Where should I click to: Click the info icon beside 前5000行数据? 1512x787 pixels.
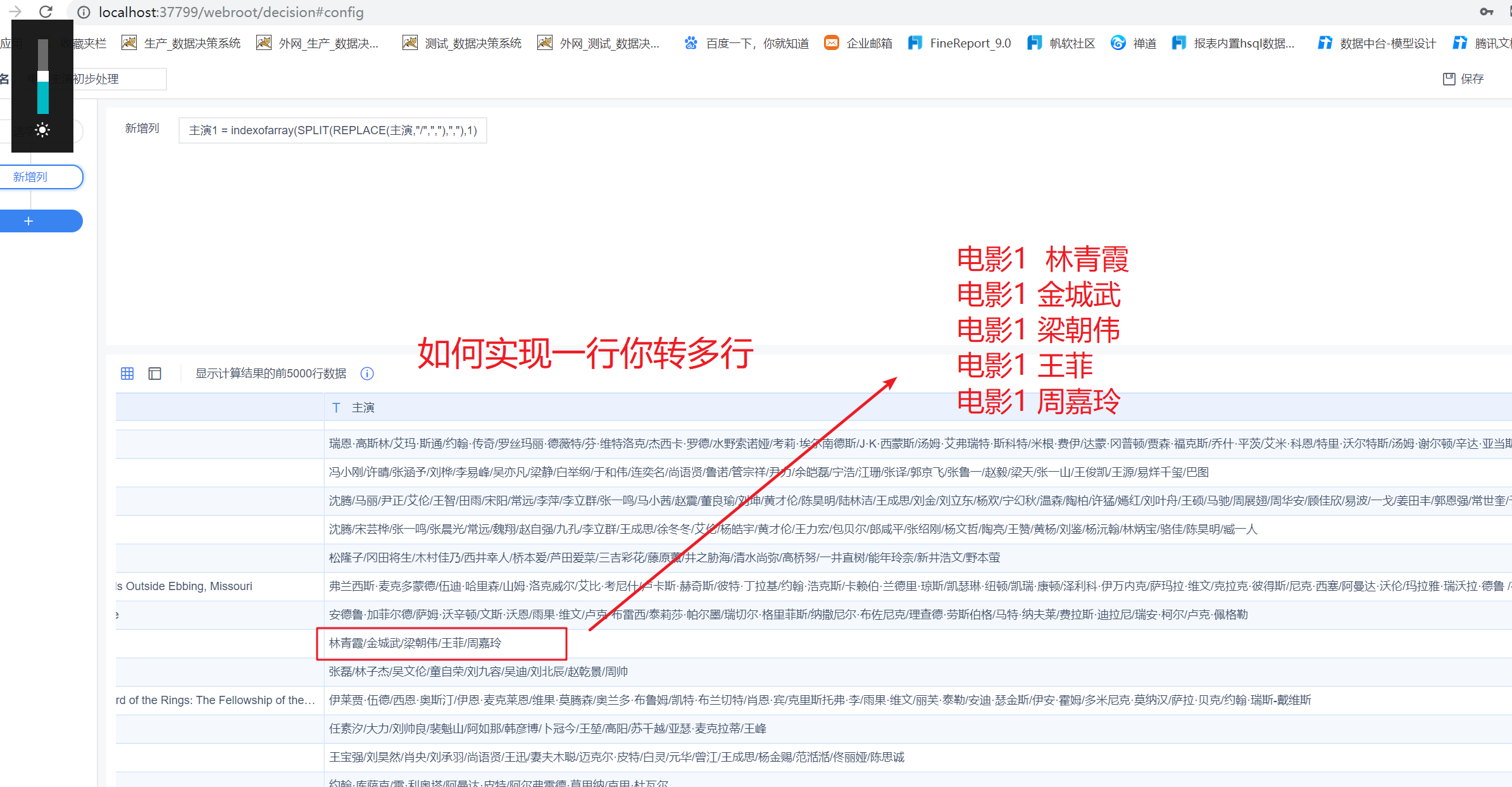(x=367, y=374)
